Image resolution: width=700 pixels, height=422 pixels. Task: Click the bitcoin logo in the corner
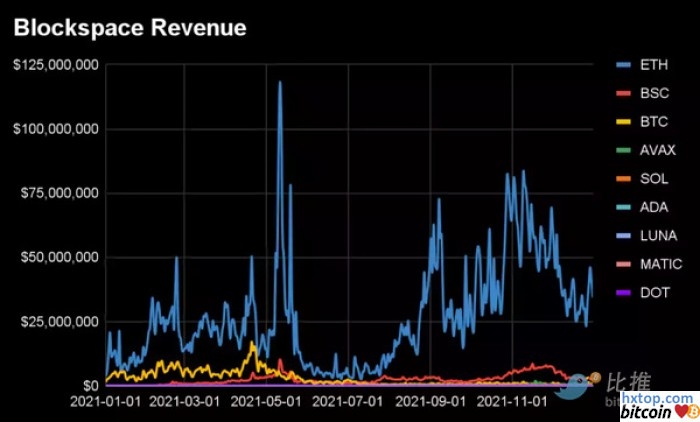point(657,411)
